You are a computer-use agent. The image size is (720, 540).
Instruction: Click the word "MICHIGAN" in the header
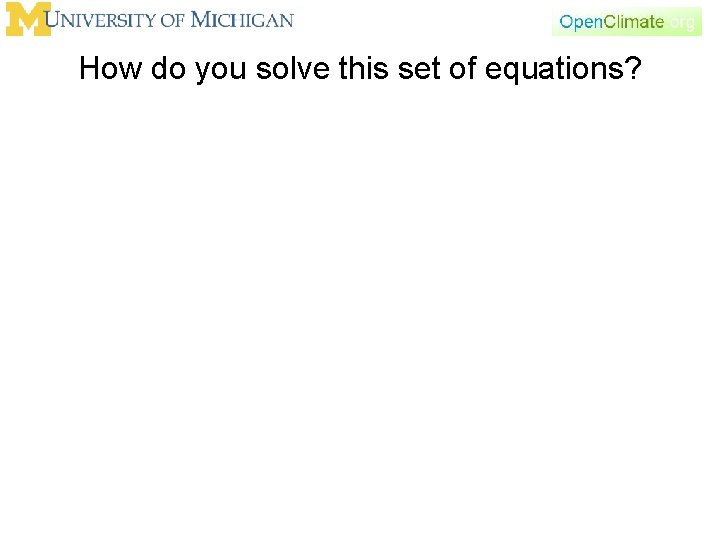click(x=242, y=20)
